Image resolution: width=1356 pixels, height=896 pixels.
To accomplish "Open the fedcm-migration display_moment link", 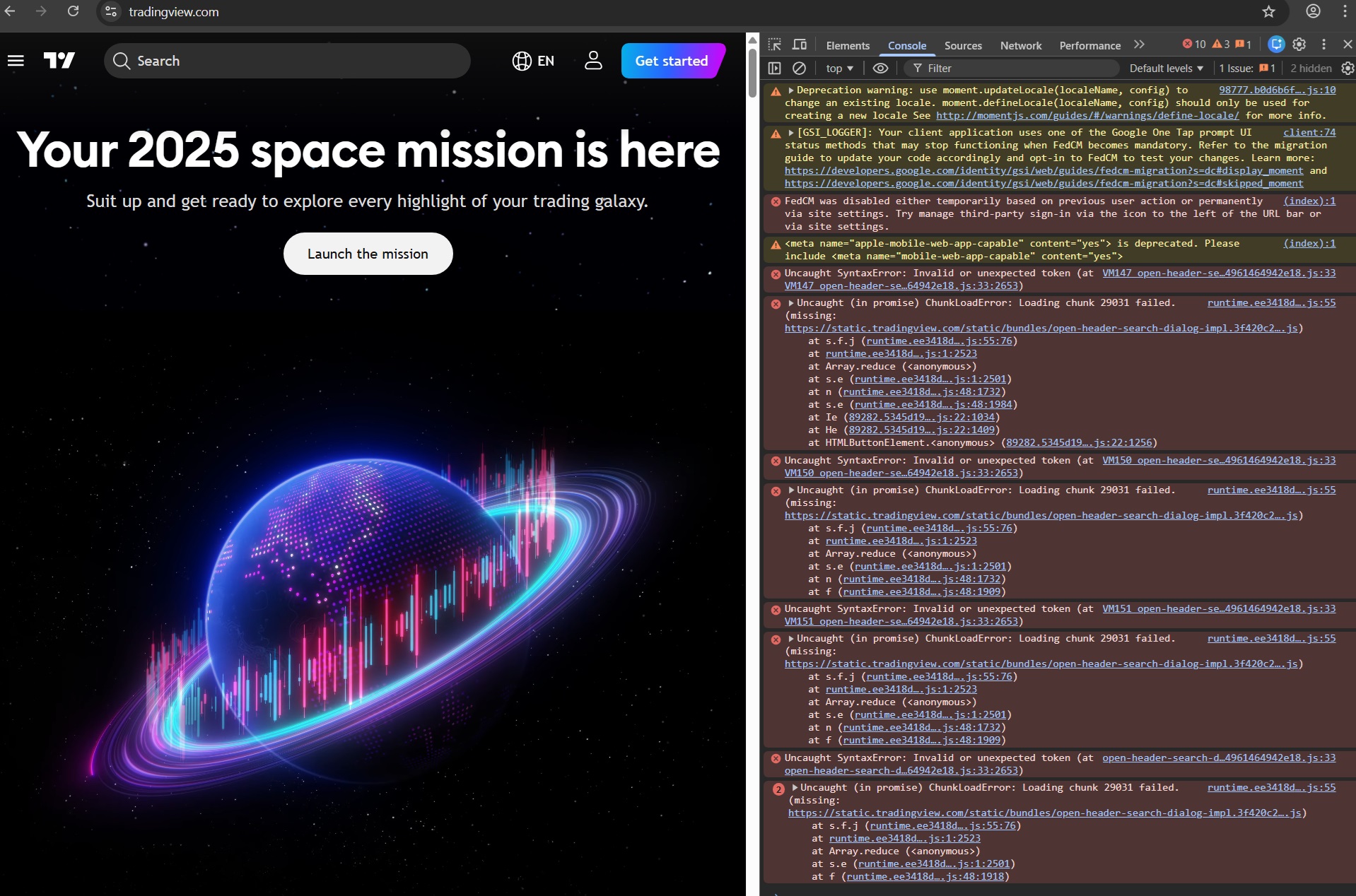I will (x=1044, y=171).
